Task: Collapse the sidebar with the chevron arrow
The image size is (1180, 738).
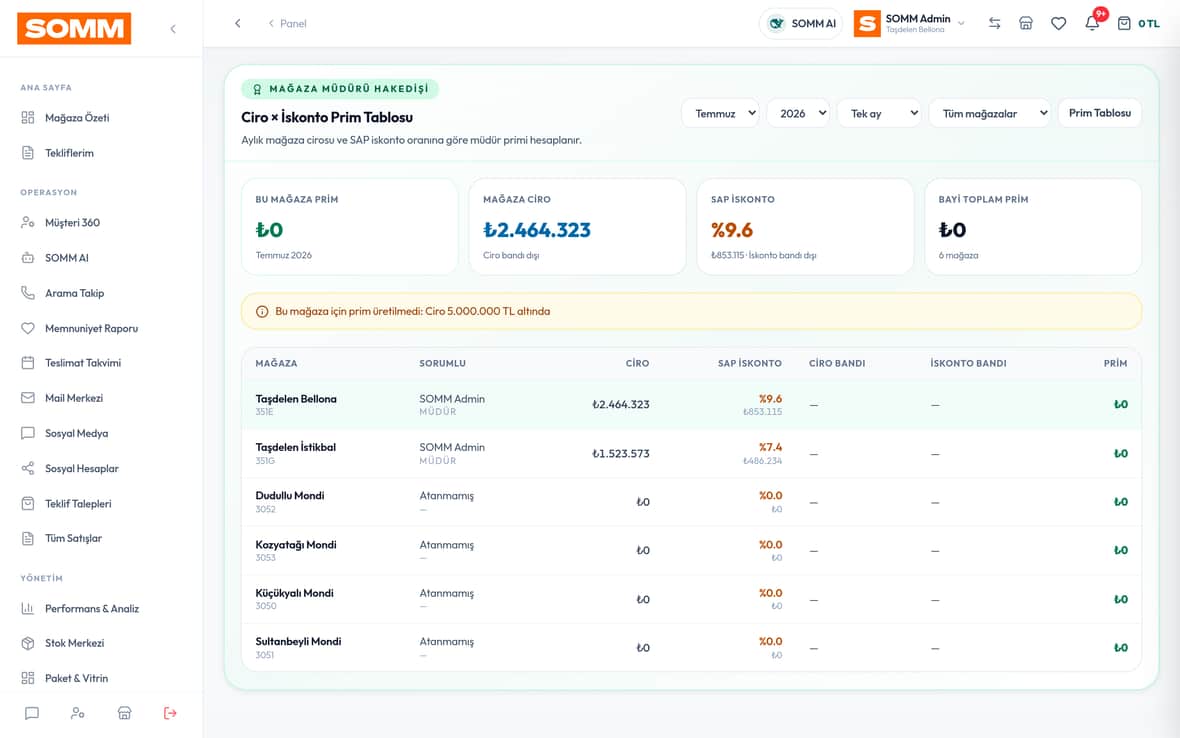Action: tap(173, 29)
